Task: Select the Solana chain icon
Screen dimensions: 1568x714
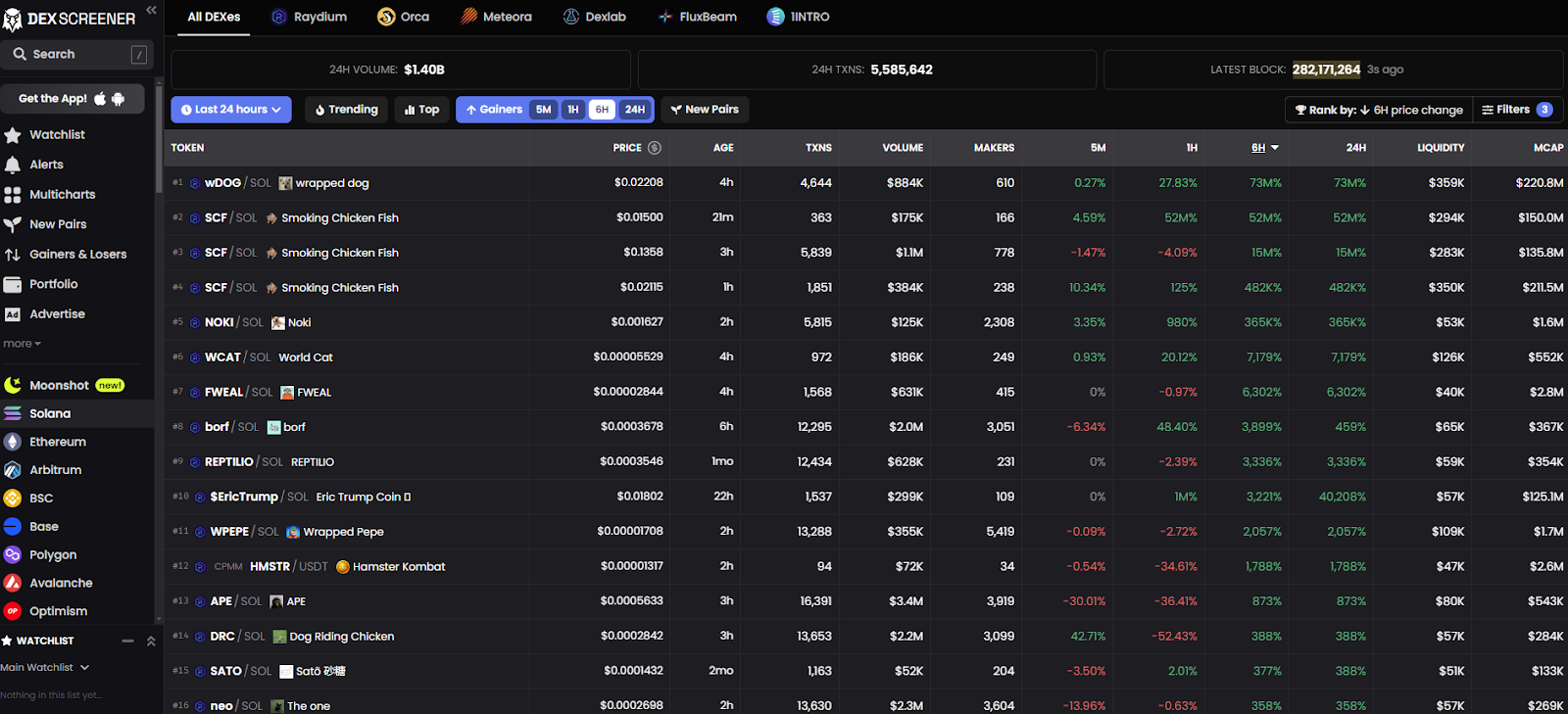Action: (x=12, y=413)
